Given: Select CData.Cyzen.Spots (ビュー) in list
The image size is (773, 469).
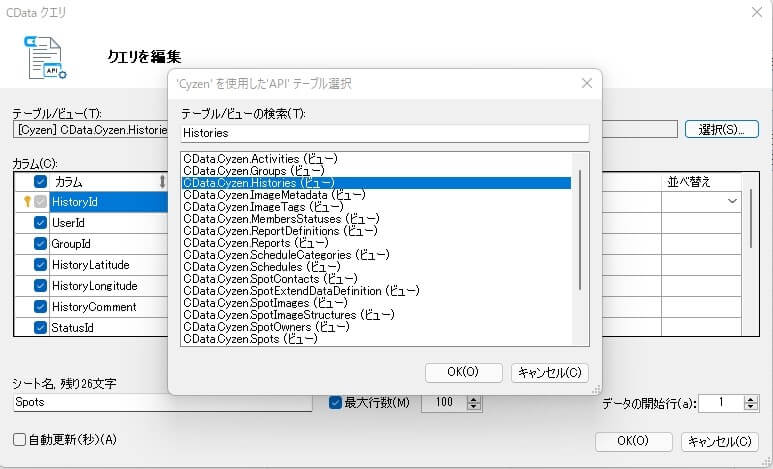Looking at the screenshot, I should (x=376, y=339).
